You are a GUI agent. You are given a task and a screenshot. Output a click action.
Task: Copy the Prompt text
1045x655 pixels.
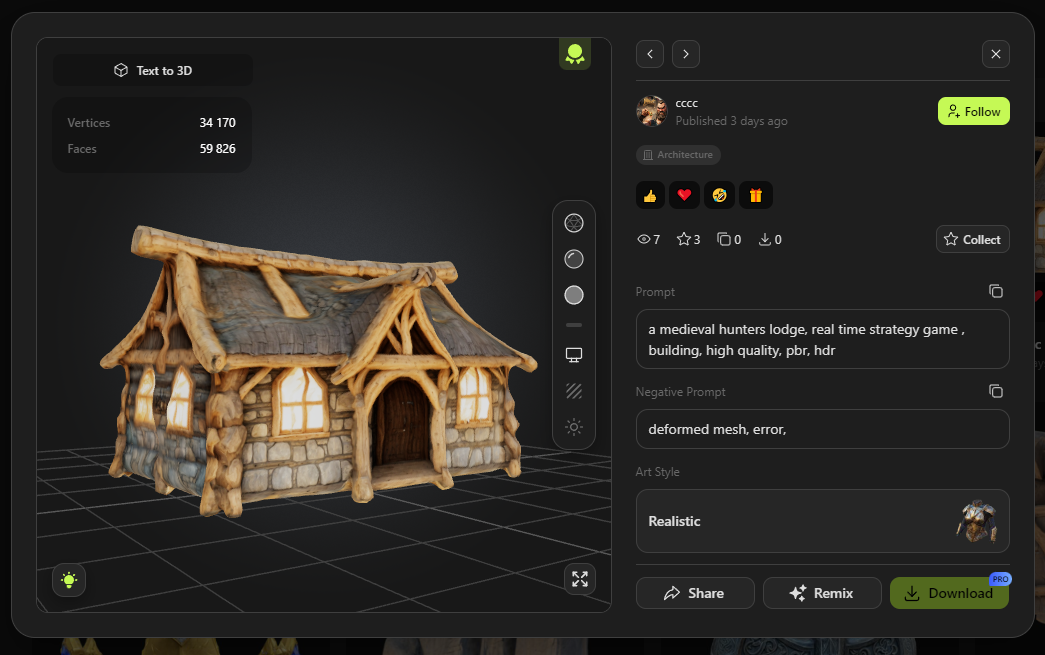pyautogui.click(x=996, y=291)
